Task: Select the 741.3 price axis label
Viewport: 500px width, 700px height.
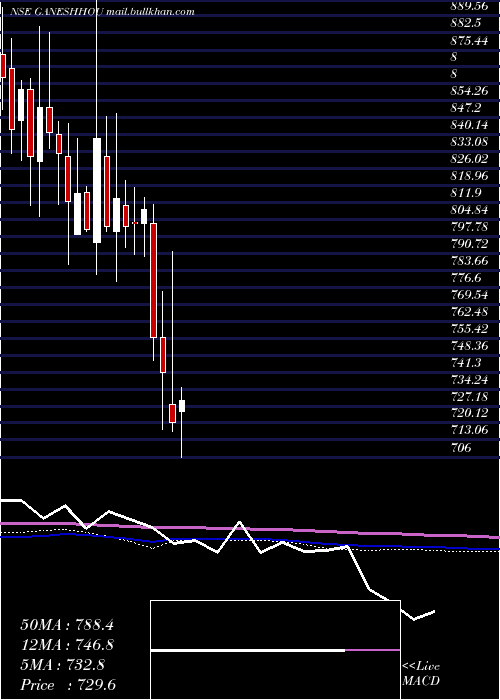Action: [466, 362]
